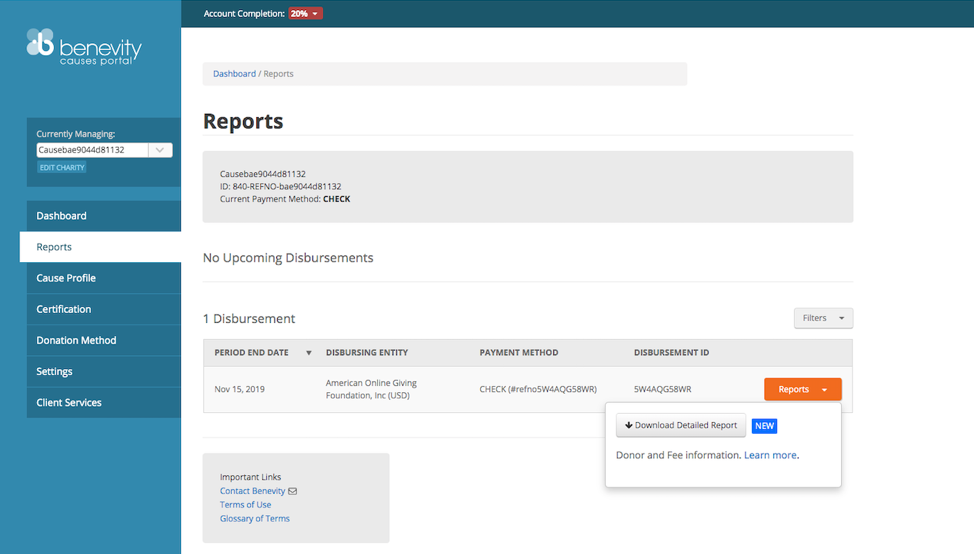
Task: Open the Learn more link
Action: (771, 455)
